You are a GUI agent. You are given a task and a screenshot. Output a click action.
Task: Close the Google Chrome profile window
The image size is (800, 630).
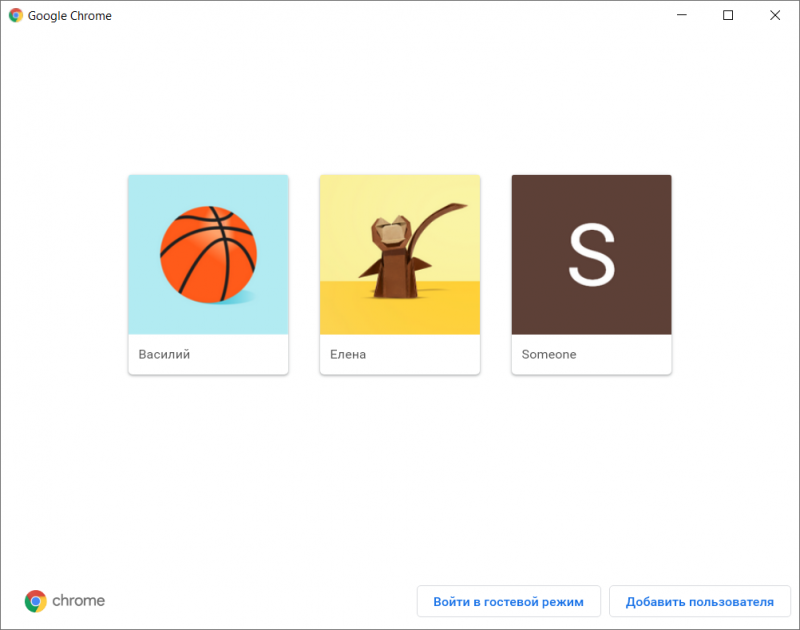[775, 15]
